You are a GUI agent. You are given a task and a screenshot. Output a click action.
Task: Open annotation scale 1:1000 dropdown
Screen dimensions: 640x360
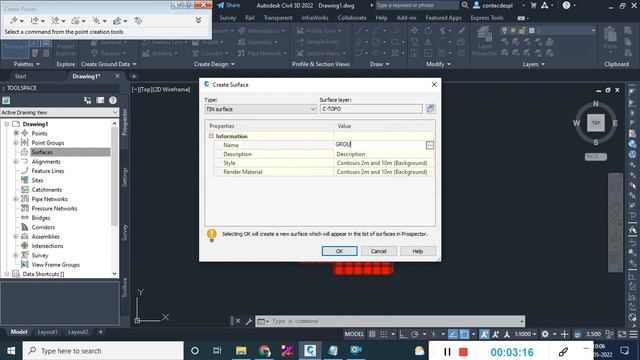[x=524, y=334]
